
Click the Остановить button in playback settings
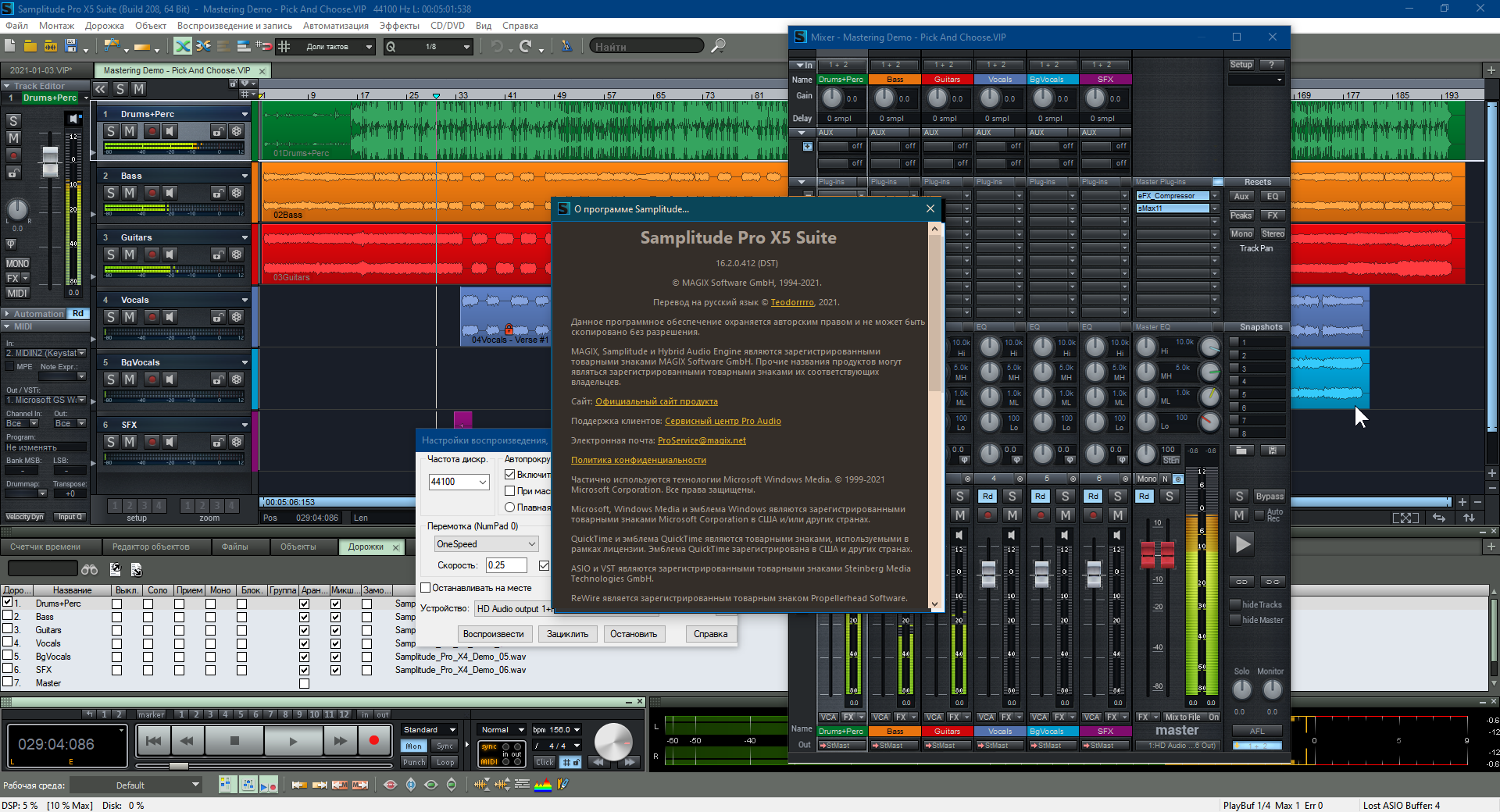pyautogui.click(x=634, y=634)
